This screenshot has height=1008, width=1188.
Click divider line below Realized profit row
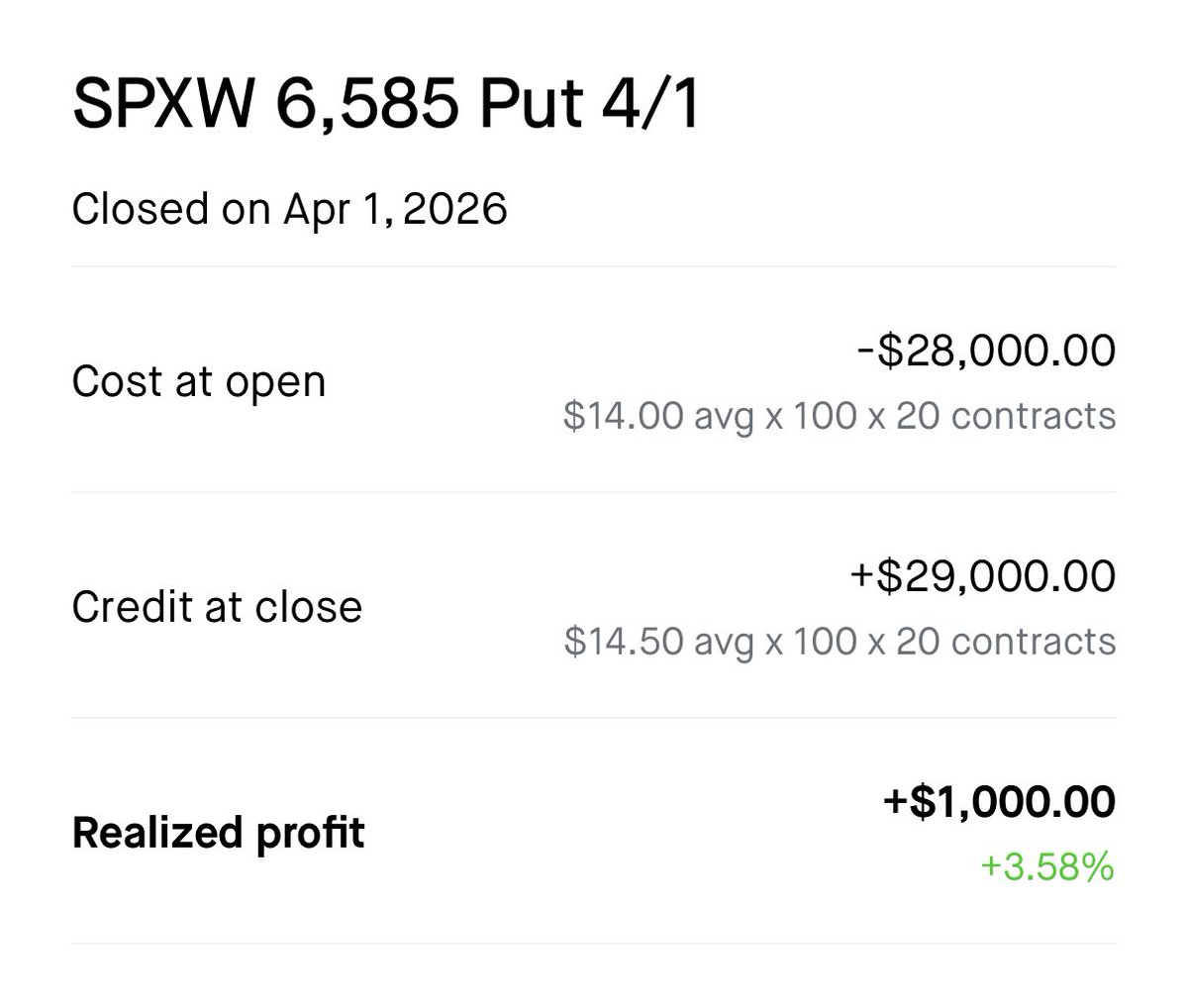point(594,944)
